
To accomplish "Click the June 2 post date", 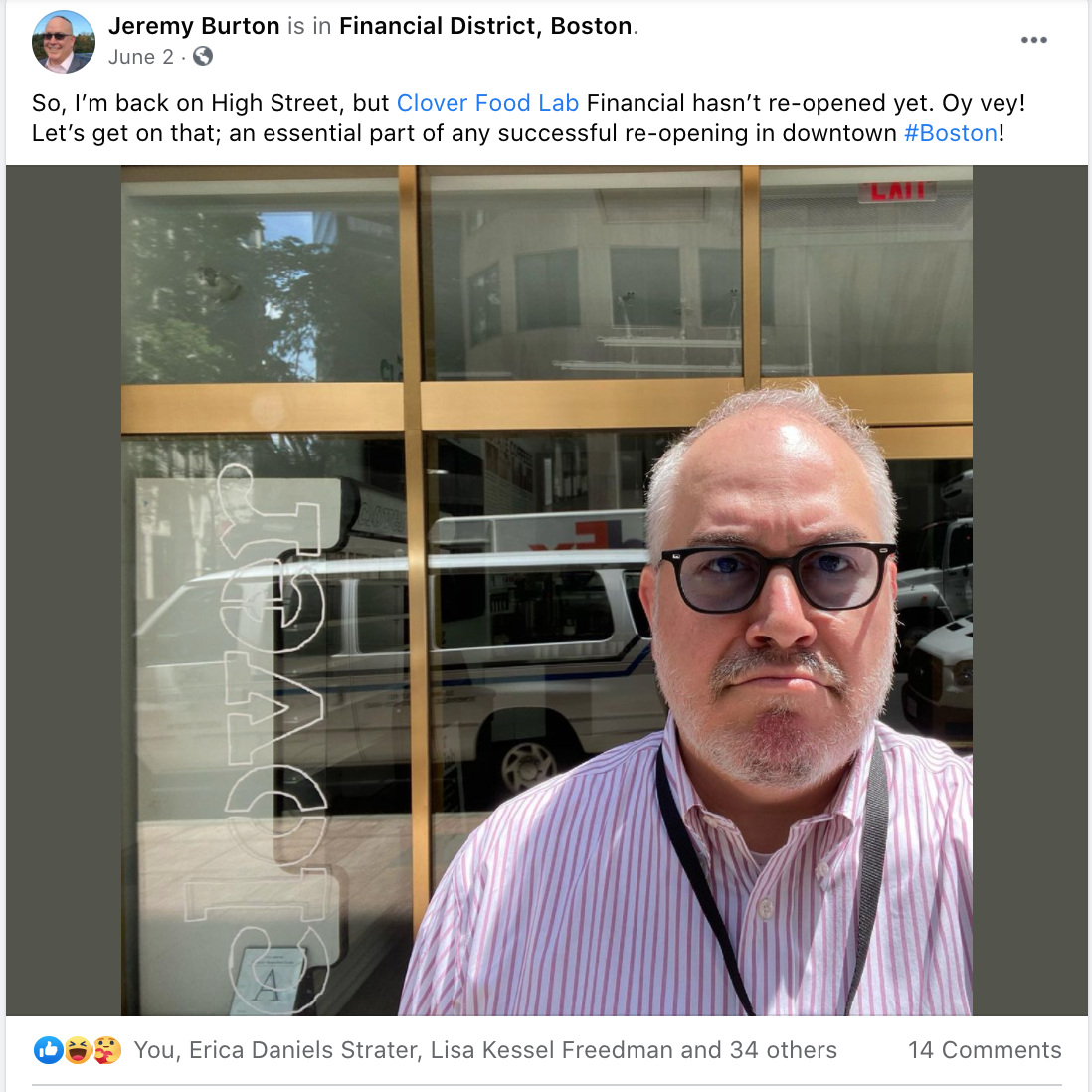I will (140, 57).
